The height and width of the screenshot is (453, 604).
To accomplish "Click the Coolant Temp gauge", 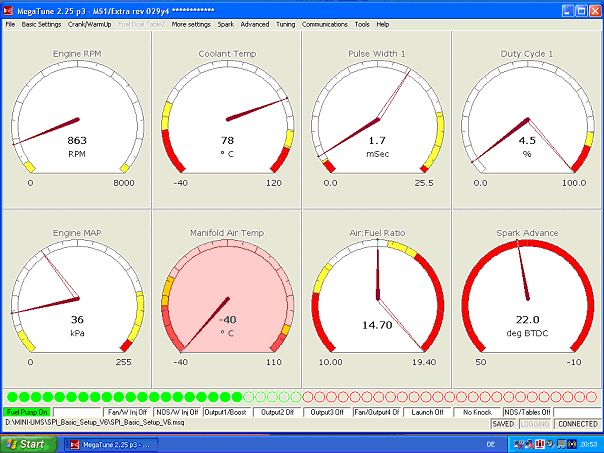I will (x=226, y=118).
